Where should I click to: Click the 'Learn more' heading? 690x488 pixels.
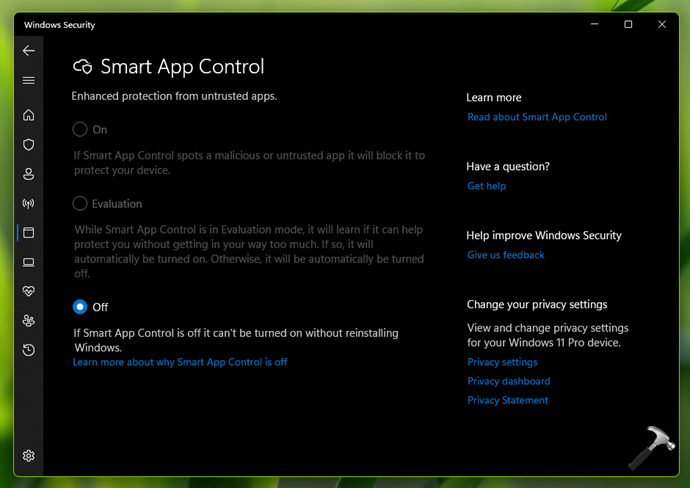[494, 97]
